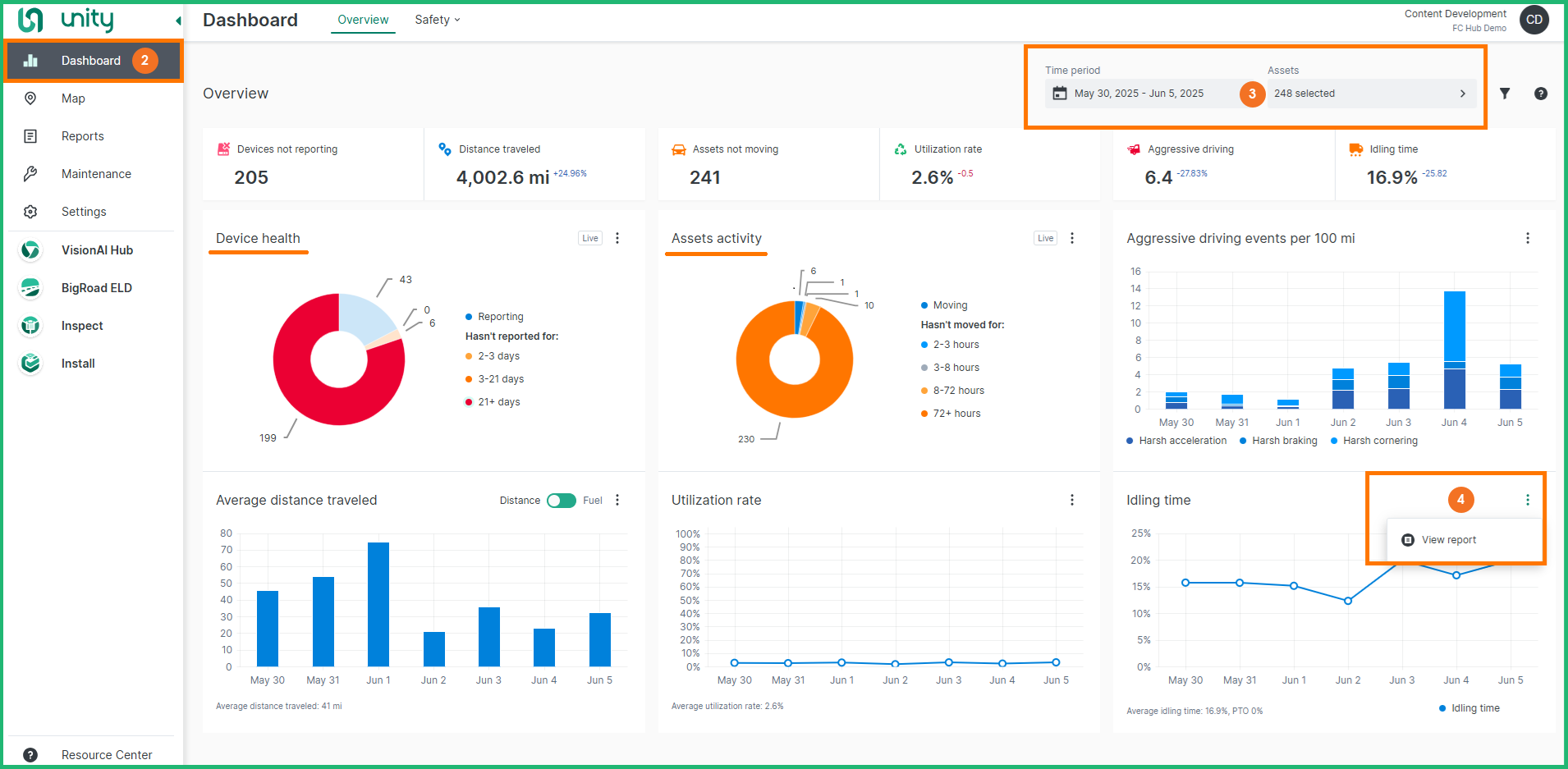Toggle Harsh braking in the legend
Image resolution: width=1568 pixels, height=769 pixels.
click(1278, 441)
